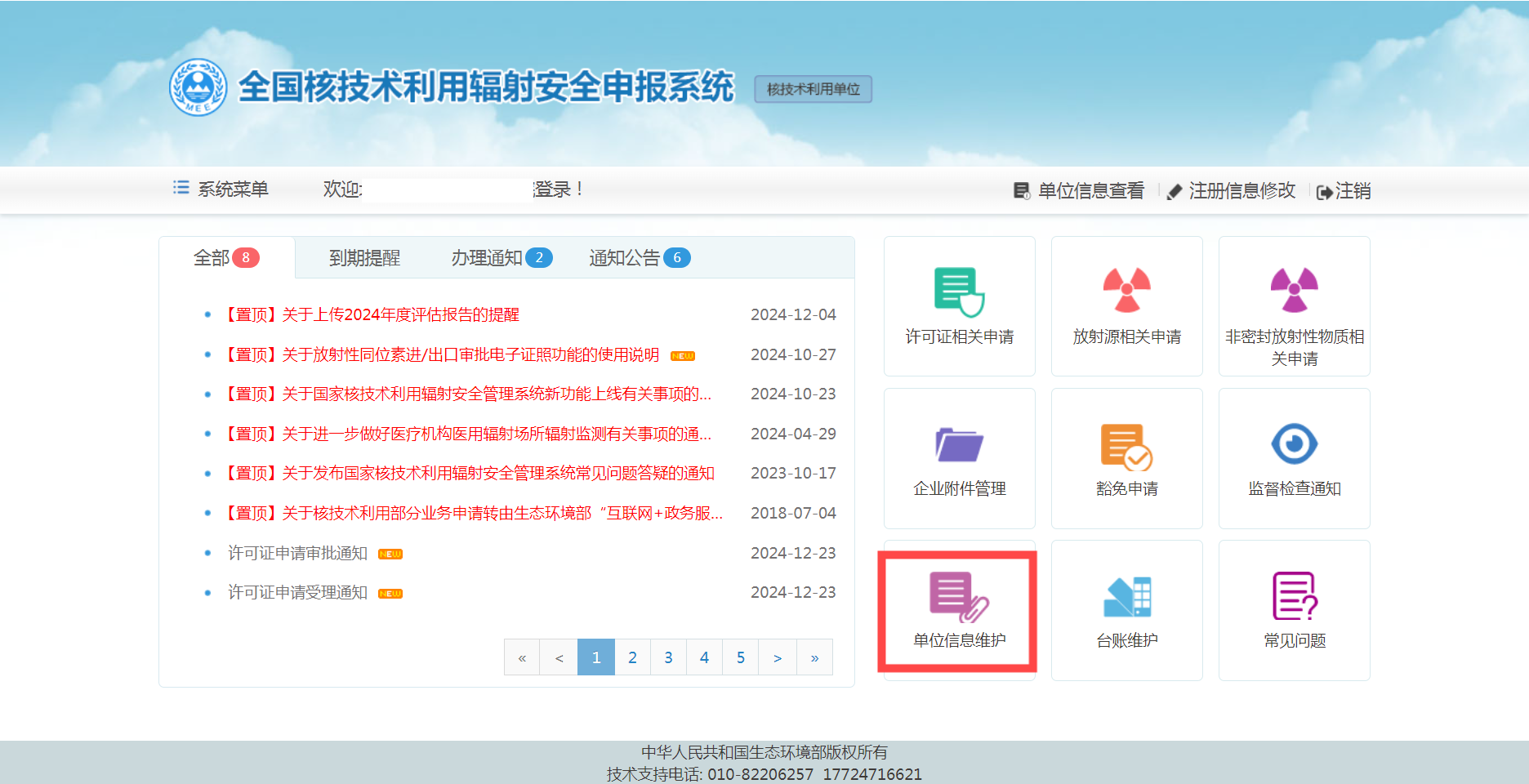Select the 非密封放射性物质相关申请 icon
Screen dimensions: 1529x784
click(x=1294, y=291)
